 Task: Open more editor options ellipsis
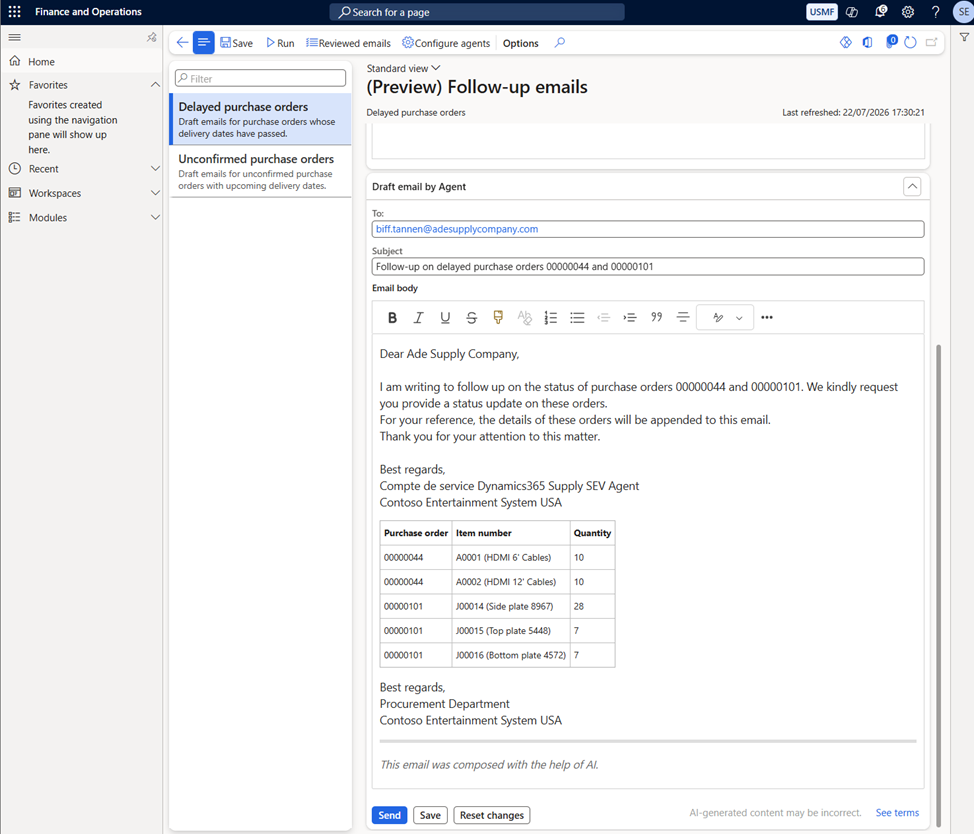click(767, 317)
